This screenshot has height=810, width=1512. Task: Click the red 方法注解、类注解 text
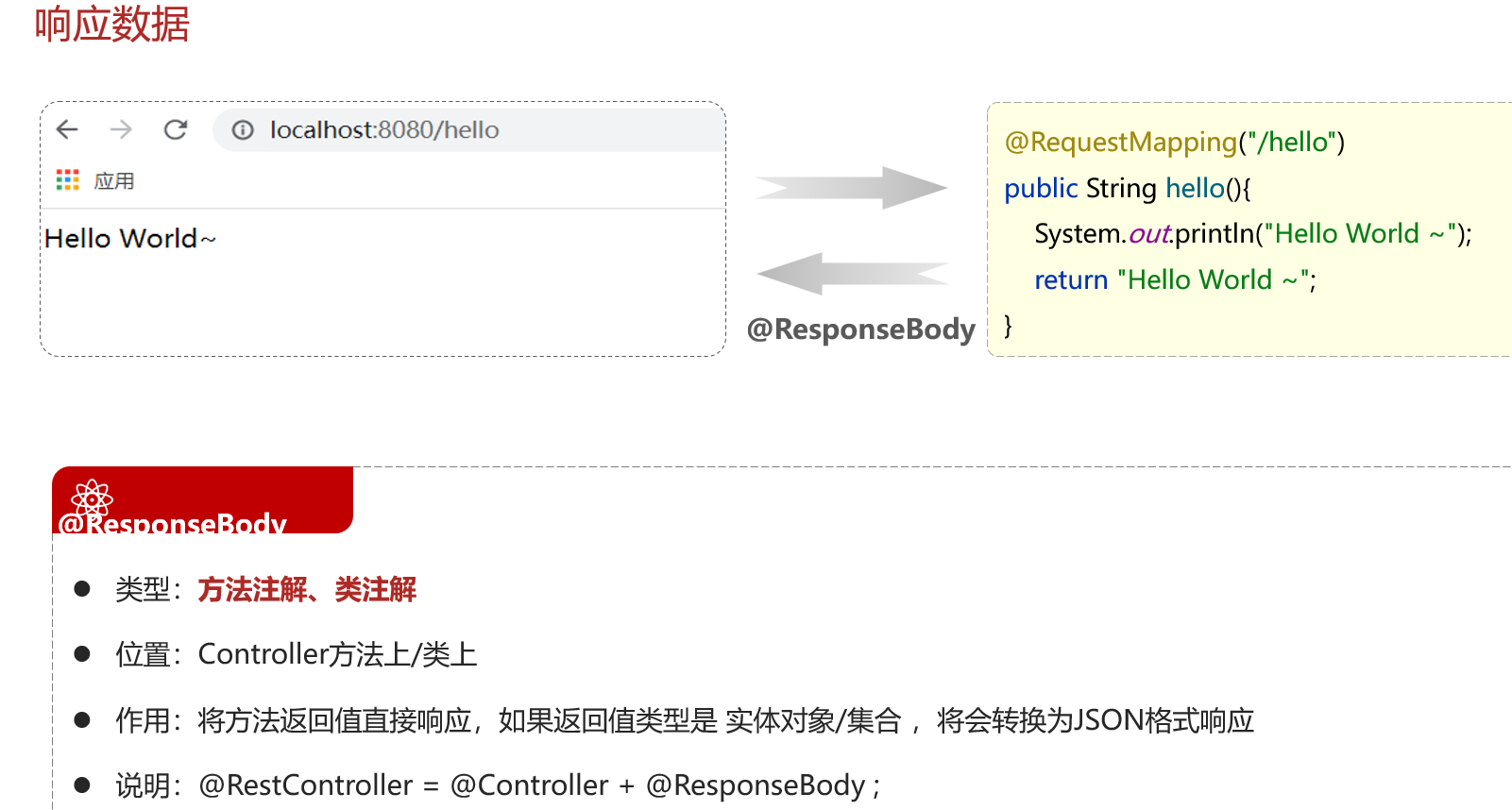(x=307, y=590)
